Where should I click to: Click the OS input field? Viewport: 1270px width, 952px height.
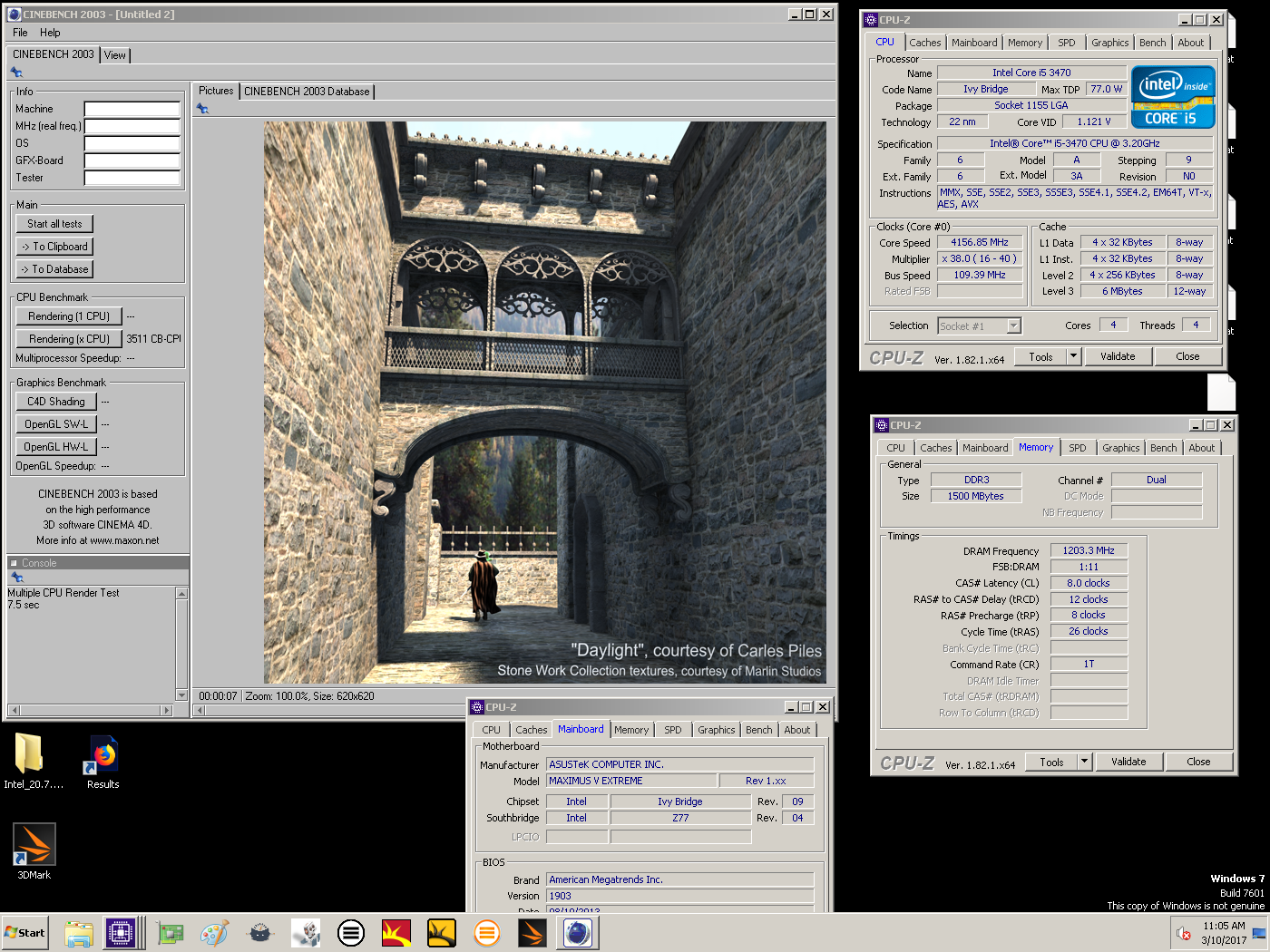132,143
